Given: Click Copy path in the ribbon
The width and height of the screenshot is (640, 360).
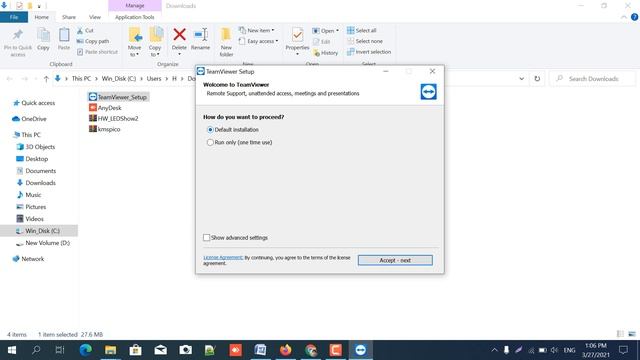Looking at the screenshot, I should click(x=93, y=41).
